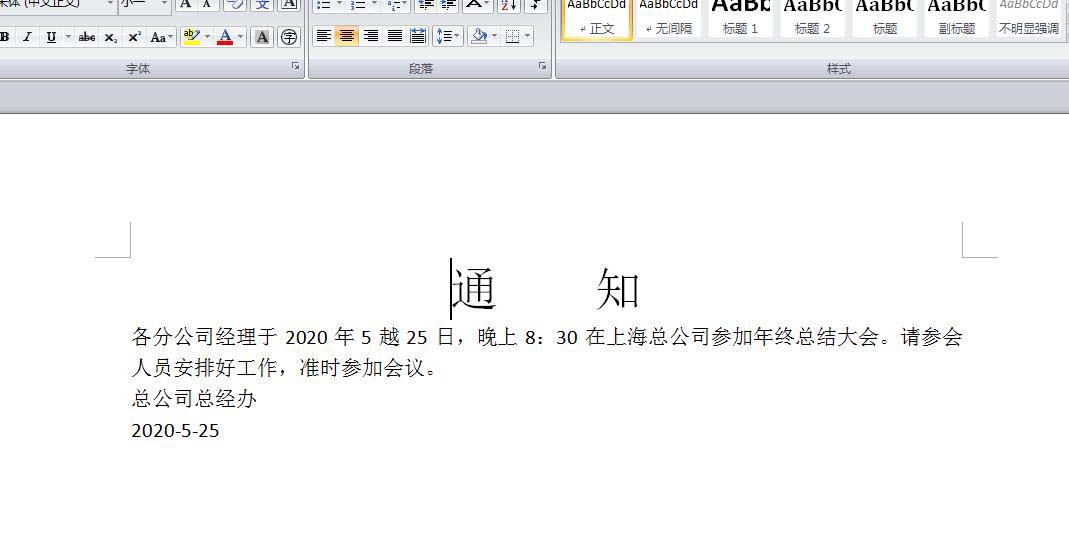Click the Character Border icon
This screenshot has width=1069, height=547.
click(x=289, y=4)
